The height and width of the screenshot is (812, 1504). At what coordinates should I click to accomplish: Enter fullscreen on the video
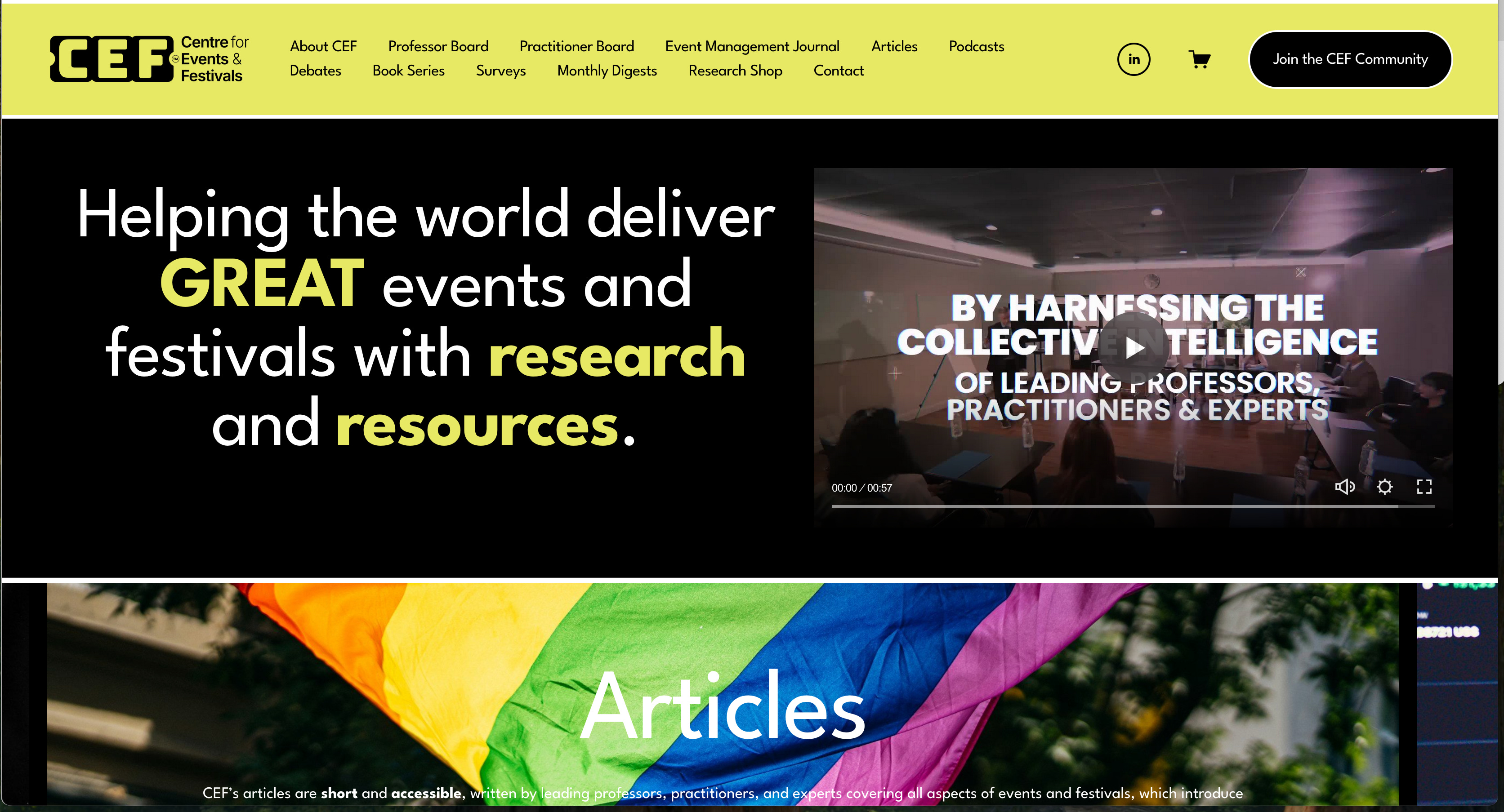pyautogui.click(x=1424, y=487)
